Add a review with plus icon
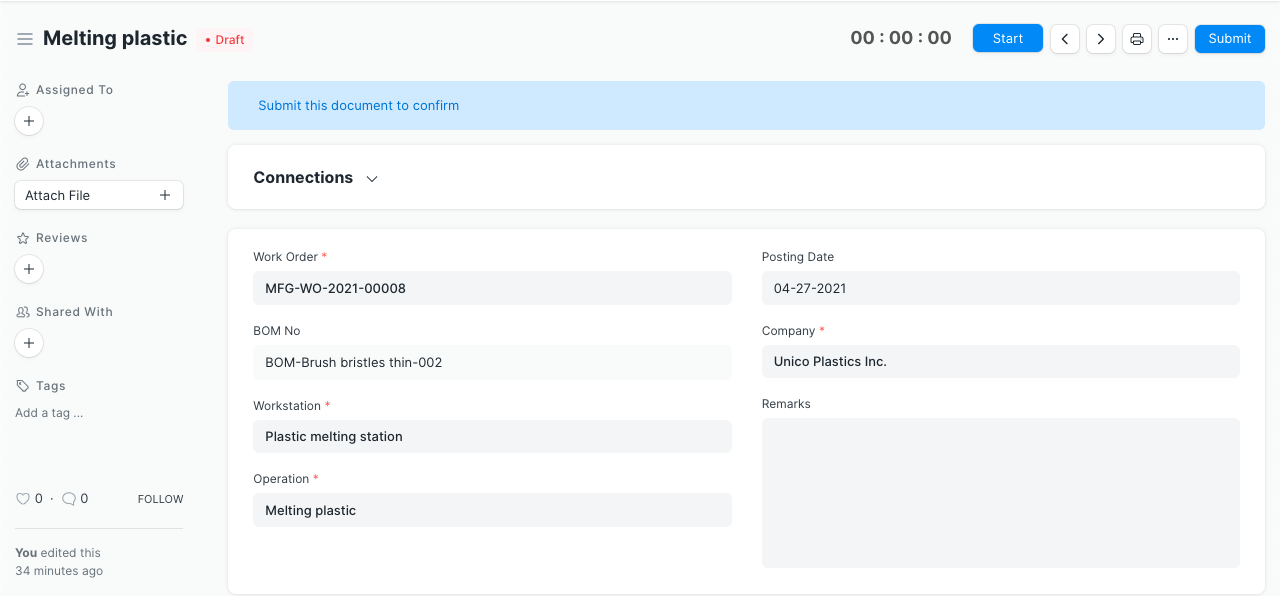This screenshot has width=1280, height=596. (x=29, y=269)
